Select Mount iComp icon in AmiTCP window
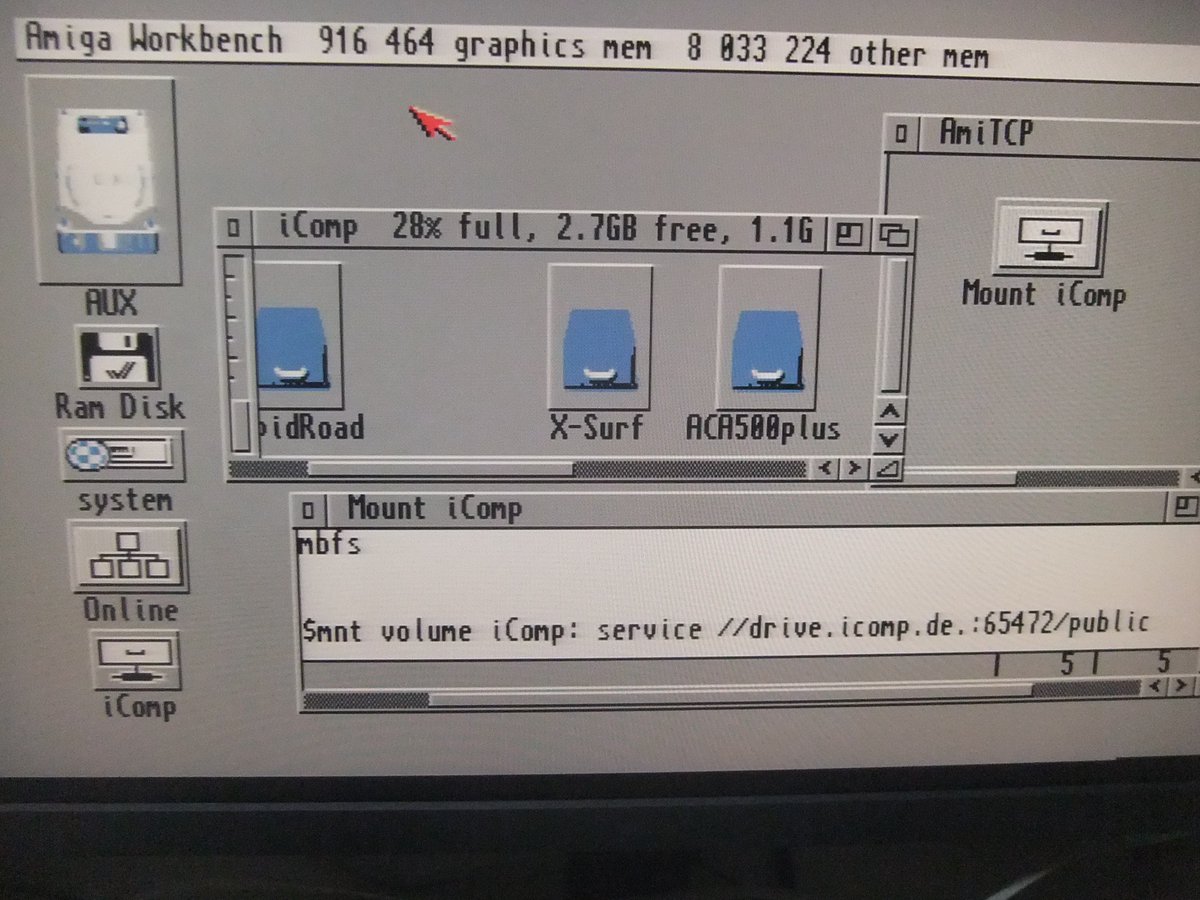The height and width of the screenshot is (900, 1200). pyautogui.click(x=1049, y=238)
